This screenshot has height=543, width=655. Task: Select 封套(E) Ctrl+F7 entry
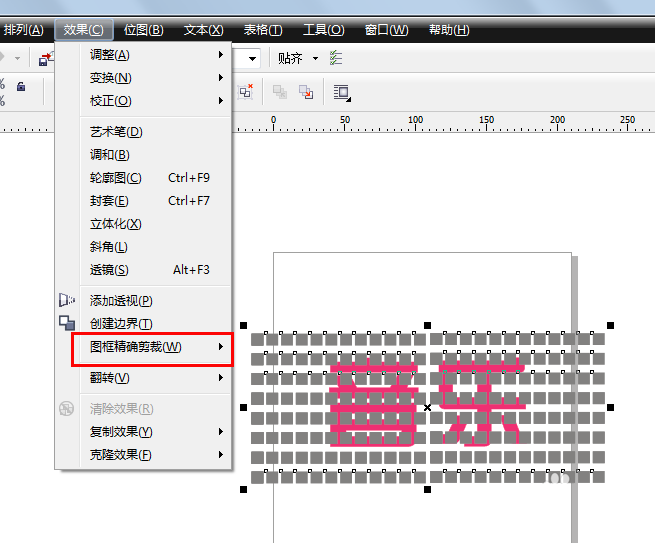pos(155,201)
